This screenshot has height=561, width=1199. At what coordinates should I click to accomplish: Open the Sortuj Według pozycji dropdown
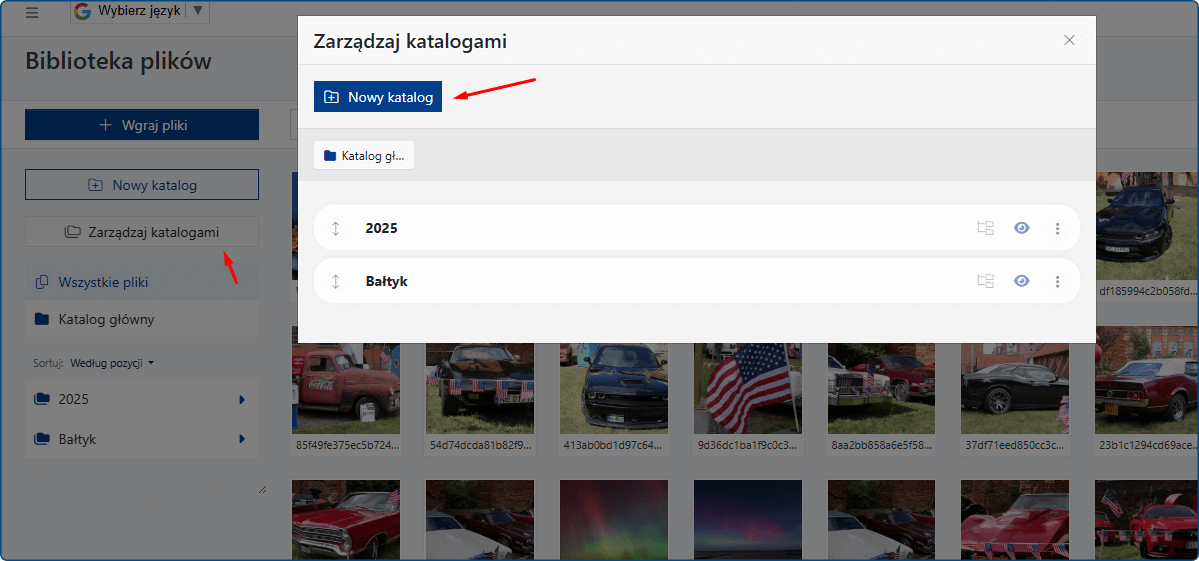point(110,363)
